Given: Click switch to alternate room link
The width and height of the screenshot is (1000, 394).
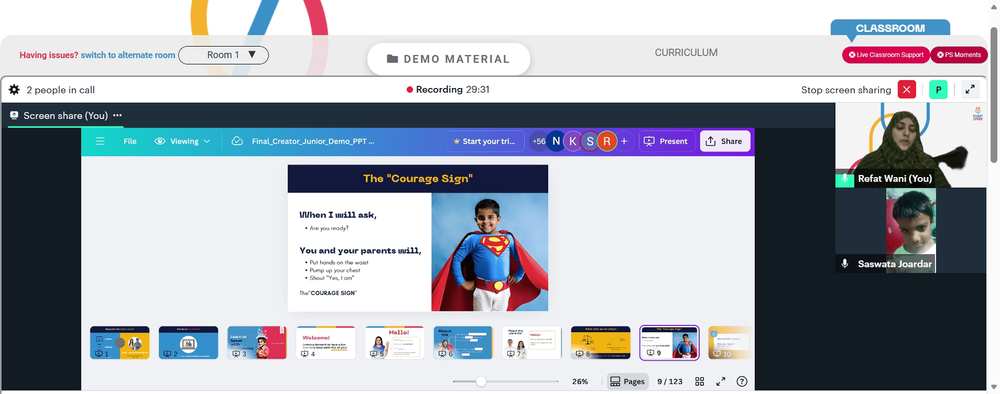Looking at the screenshot, I should (128, 55).
